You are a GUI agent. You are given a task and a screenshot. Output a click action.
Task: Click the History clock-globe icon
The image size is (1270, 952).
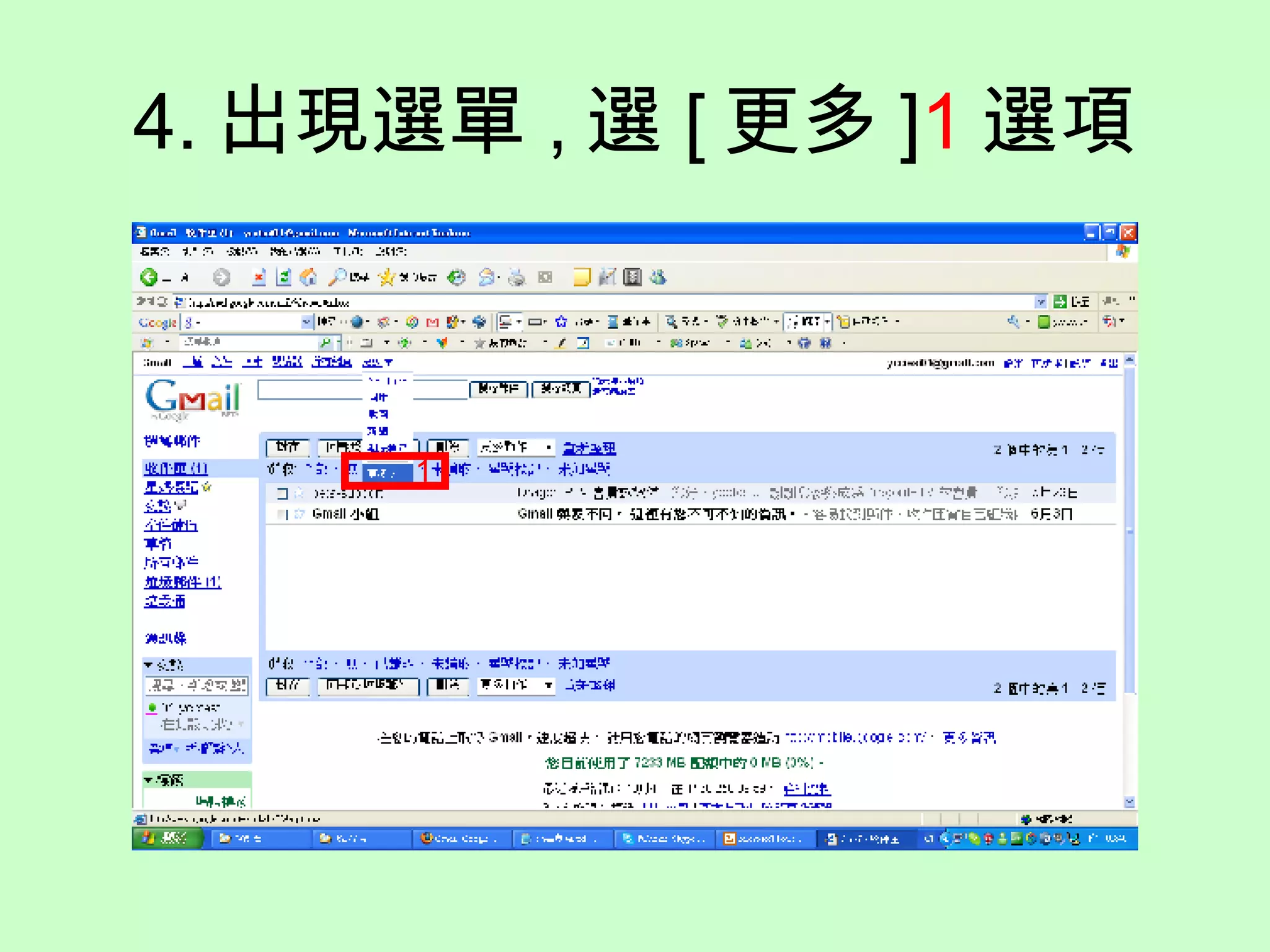(457, 277)
